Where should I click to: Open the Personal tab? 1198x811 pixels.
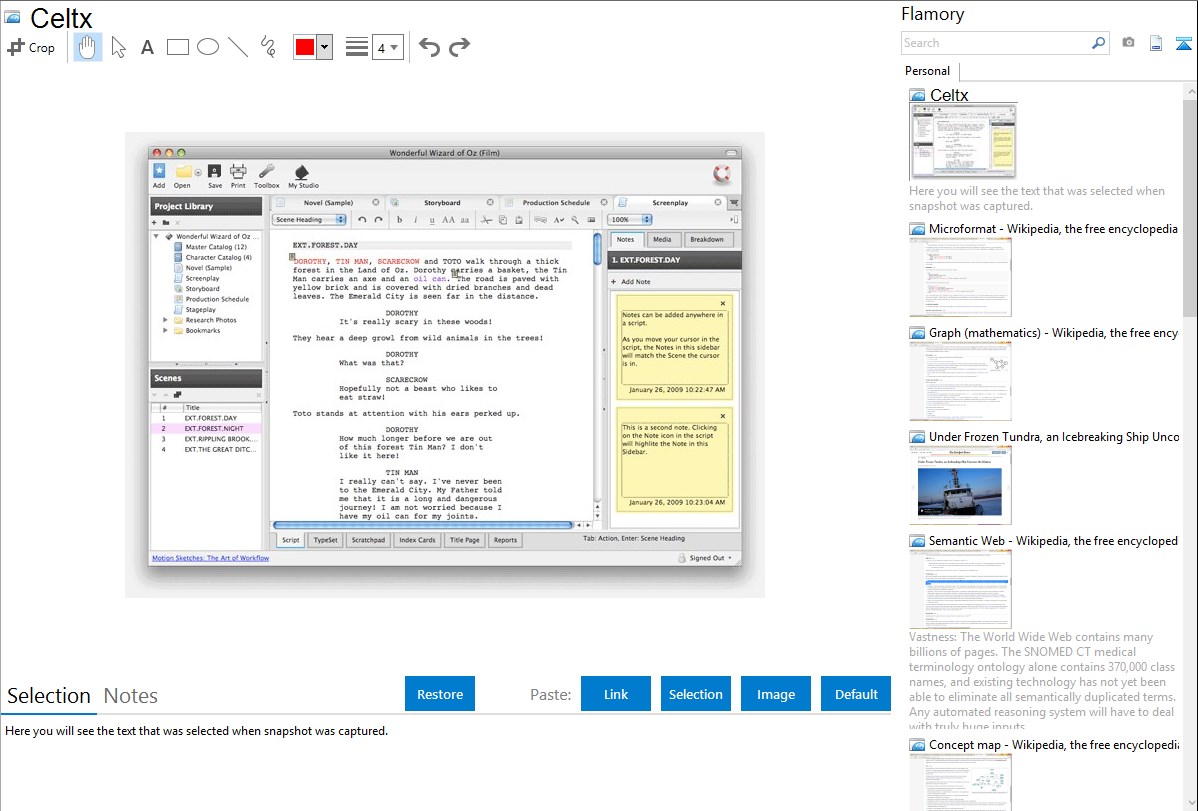point(927,71)
